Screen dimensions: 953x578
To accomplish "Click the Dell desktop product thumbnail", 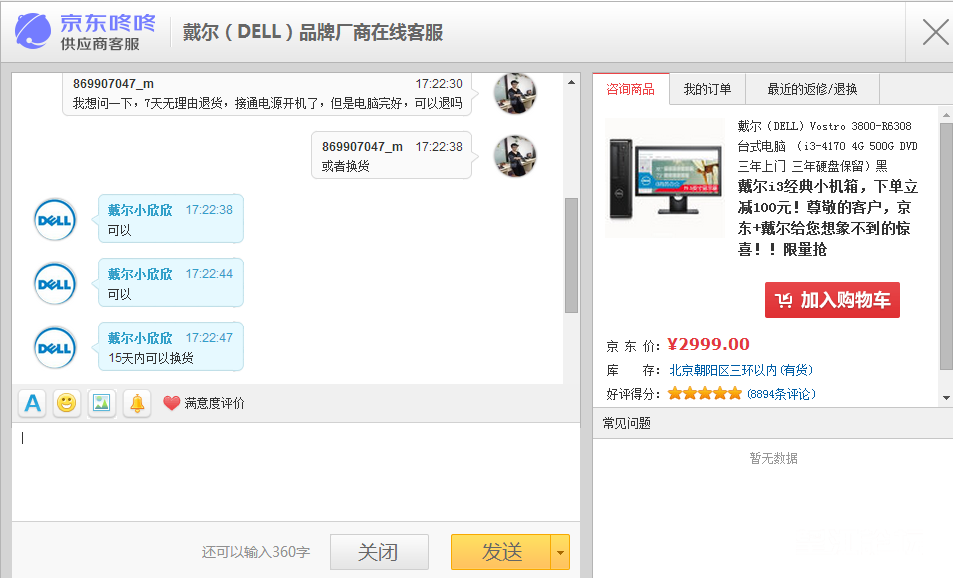I will pyautogui.click(x=665, y=177).
